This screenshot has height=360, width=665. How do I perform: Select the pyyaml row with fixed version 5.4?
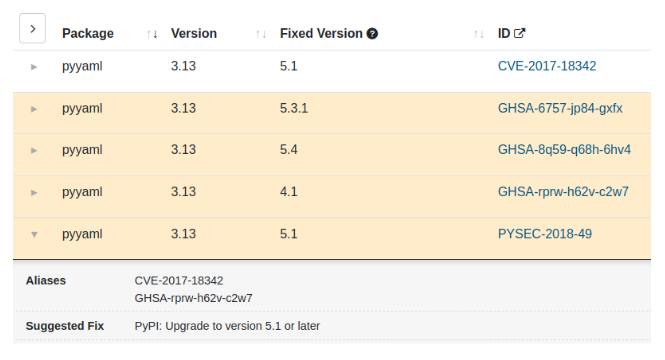pyautogui.click(x=332, y=155)
